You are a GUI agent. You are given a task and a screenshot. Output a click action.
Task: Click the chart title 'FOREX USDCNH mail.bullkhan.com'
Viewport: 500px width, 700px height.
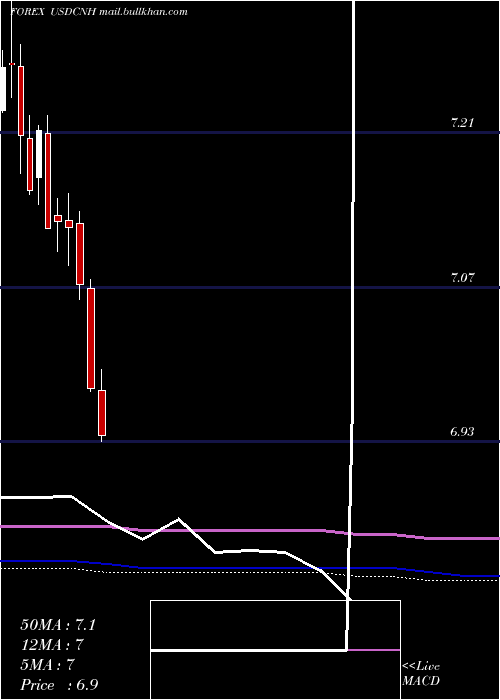(99, 12)
